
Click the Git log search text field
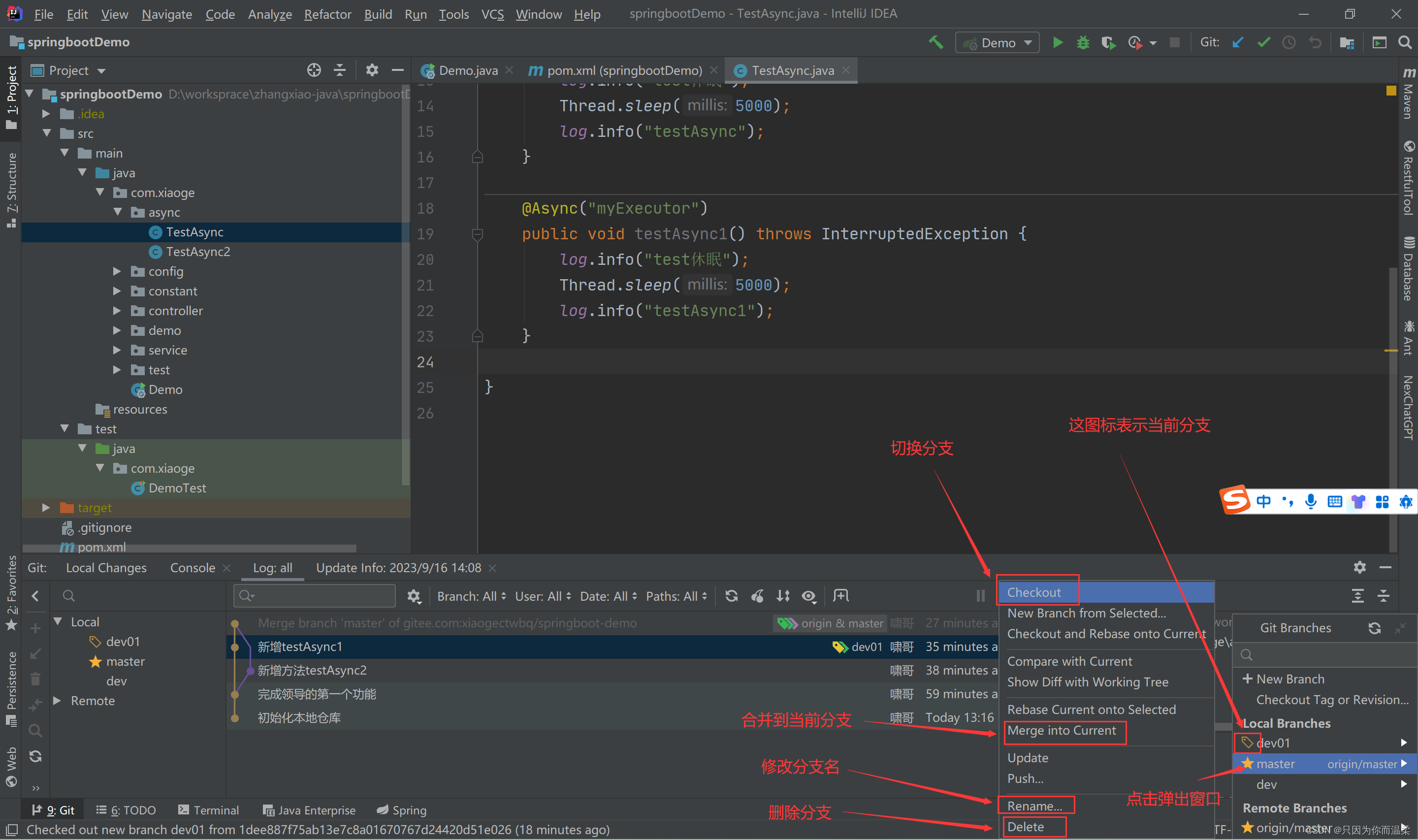point(322,596)
